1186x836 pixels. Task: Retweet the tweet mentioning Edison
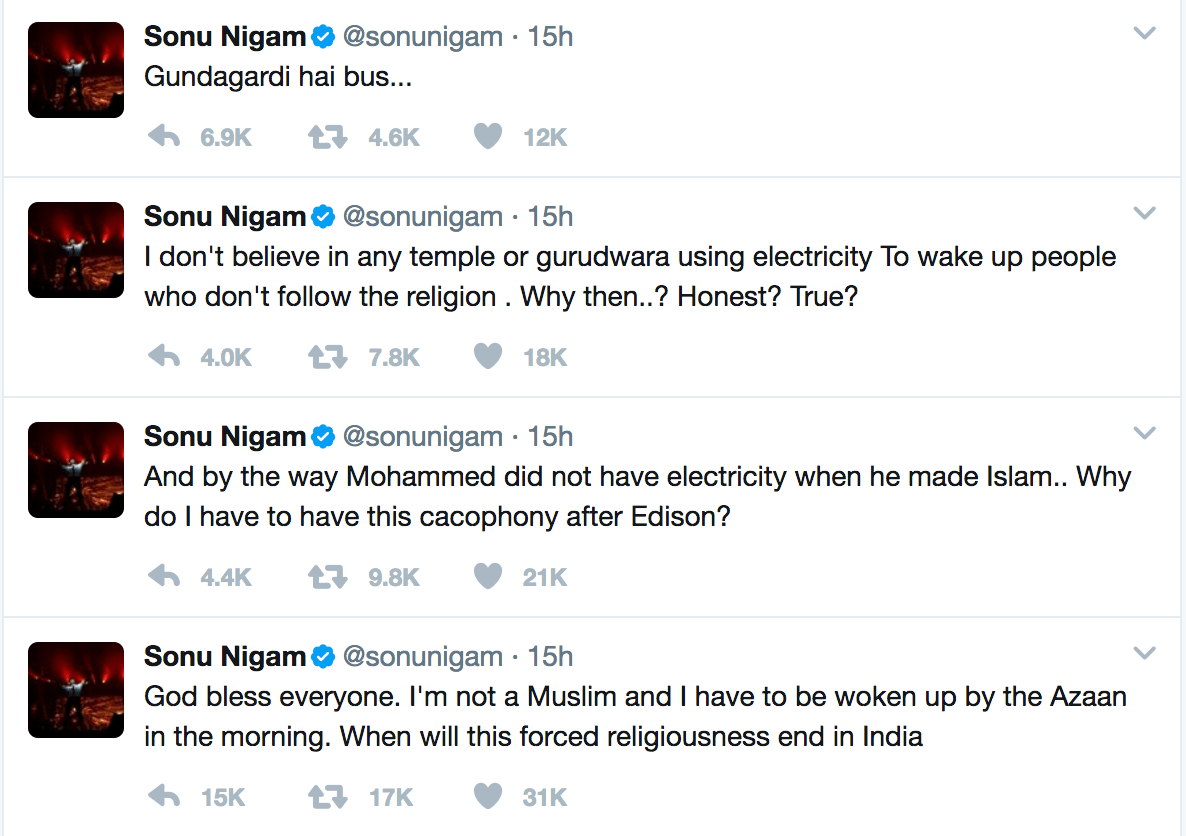pos(328,576)
